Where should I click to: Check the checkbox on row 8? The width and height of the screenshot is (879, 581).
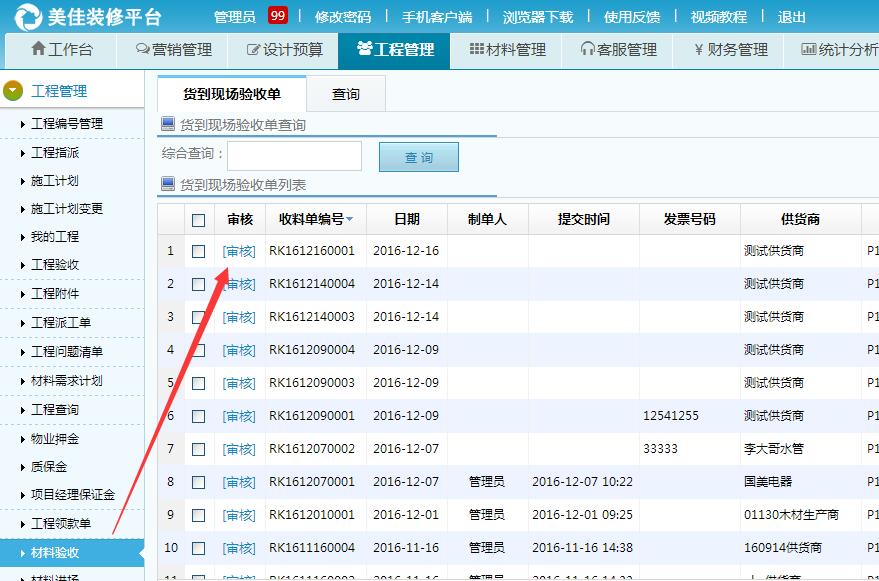[198, 481]
